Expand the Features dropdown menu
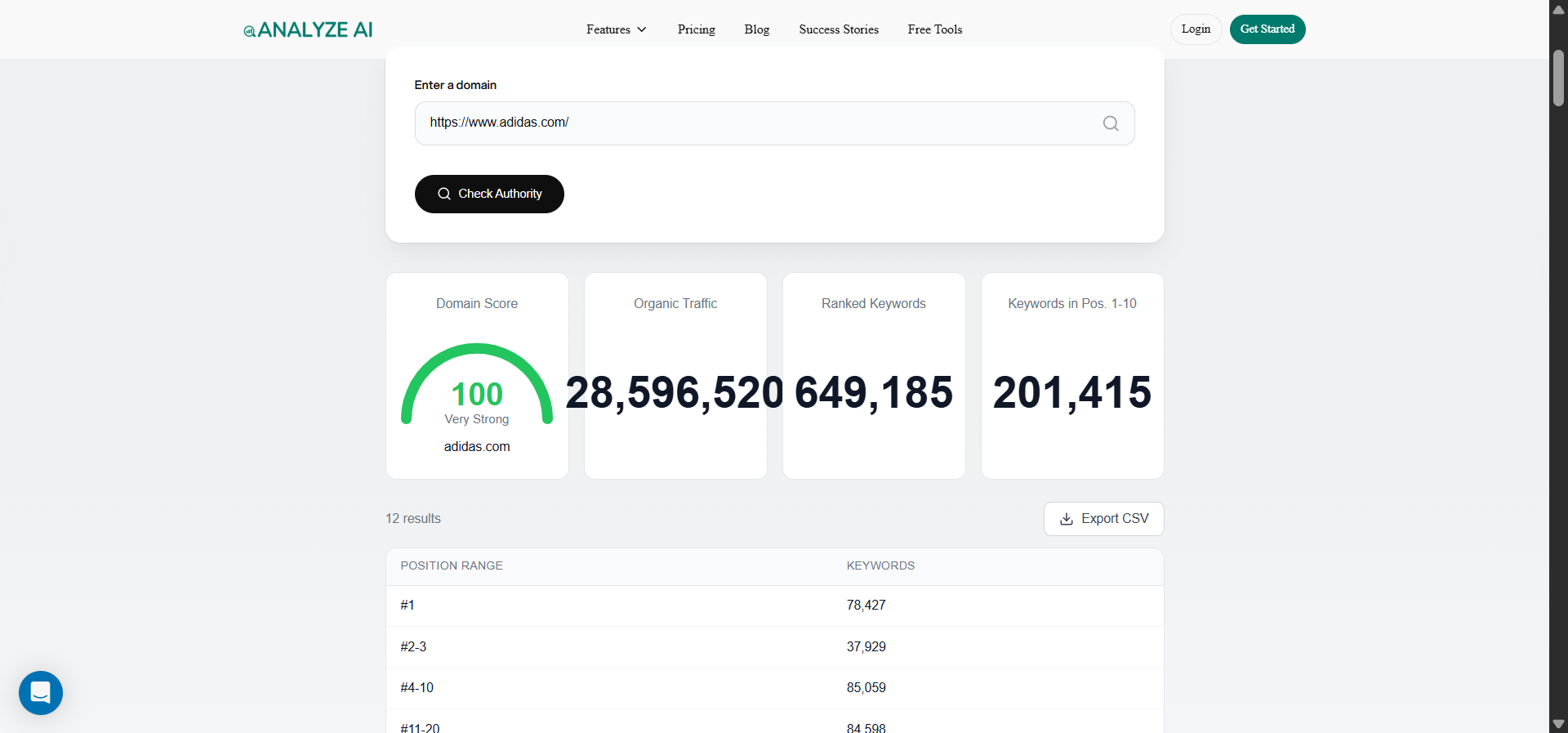The width and height of the screenshot is (1568, 733). [x=617, y=29]
